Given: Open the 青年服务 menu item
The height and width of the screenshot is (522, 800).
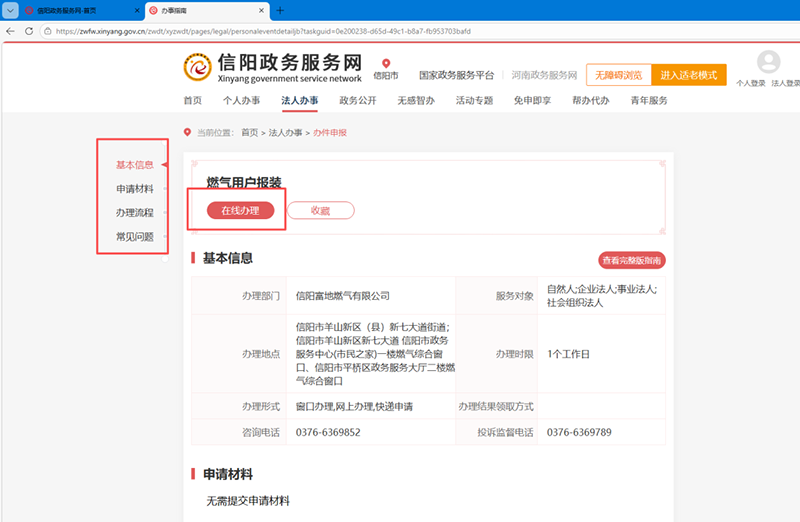Looking at the screenshot, I should tap(649, 101).
